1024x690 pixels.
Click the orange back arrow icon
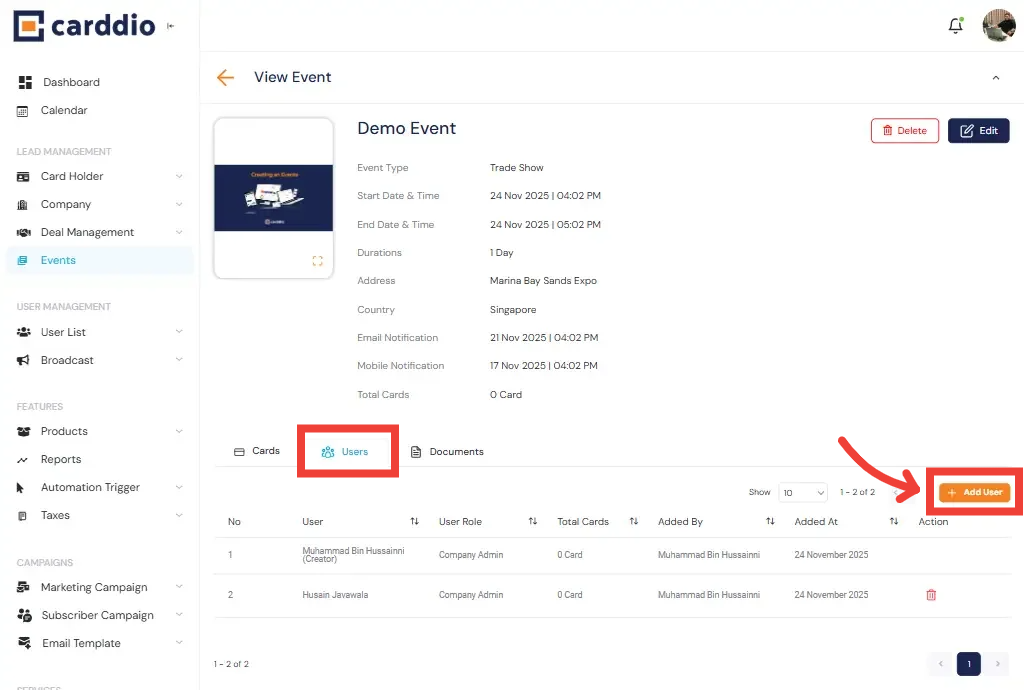225,77
